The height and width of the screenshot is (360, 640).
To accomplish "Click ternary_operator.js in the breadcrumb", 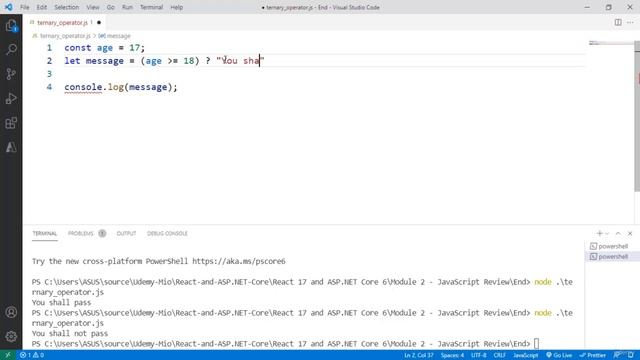I will coord(65,36).
